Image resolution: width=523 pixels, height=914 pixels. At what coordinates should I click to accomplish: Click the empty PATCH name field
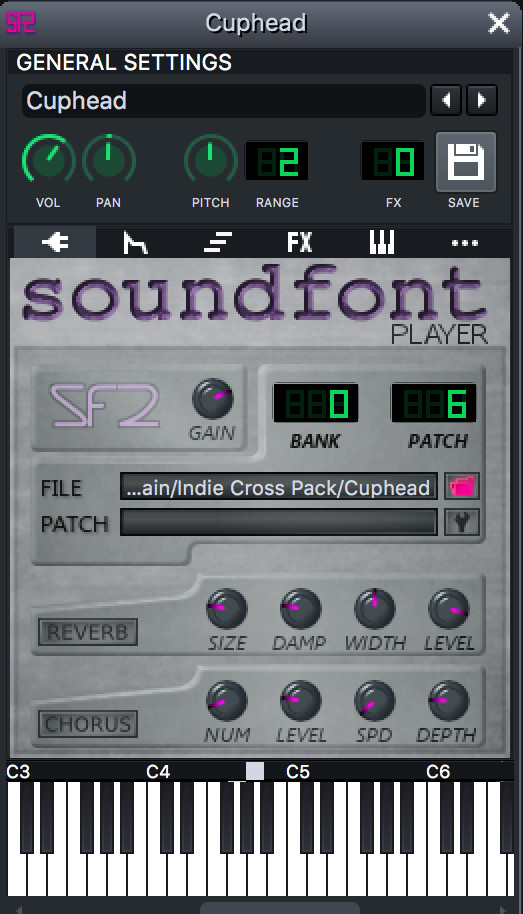(x=279, y=522)
